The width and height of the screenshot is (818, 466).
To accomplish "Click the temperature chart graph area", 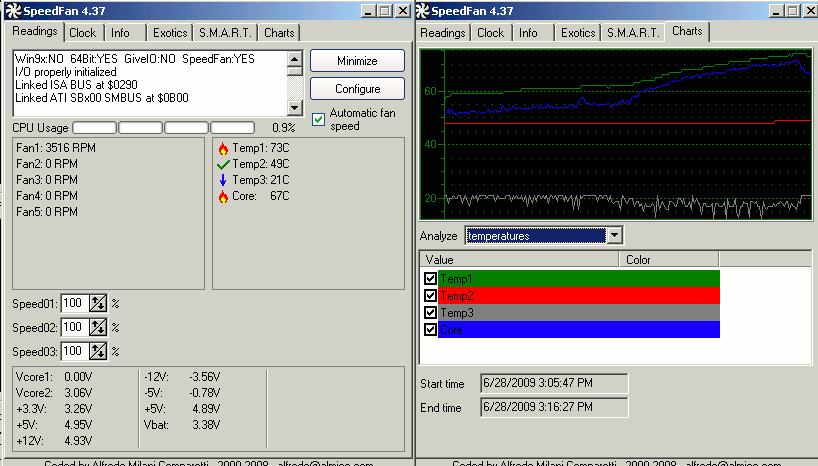I will [x=616, y=134].
